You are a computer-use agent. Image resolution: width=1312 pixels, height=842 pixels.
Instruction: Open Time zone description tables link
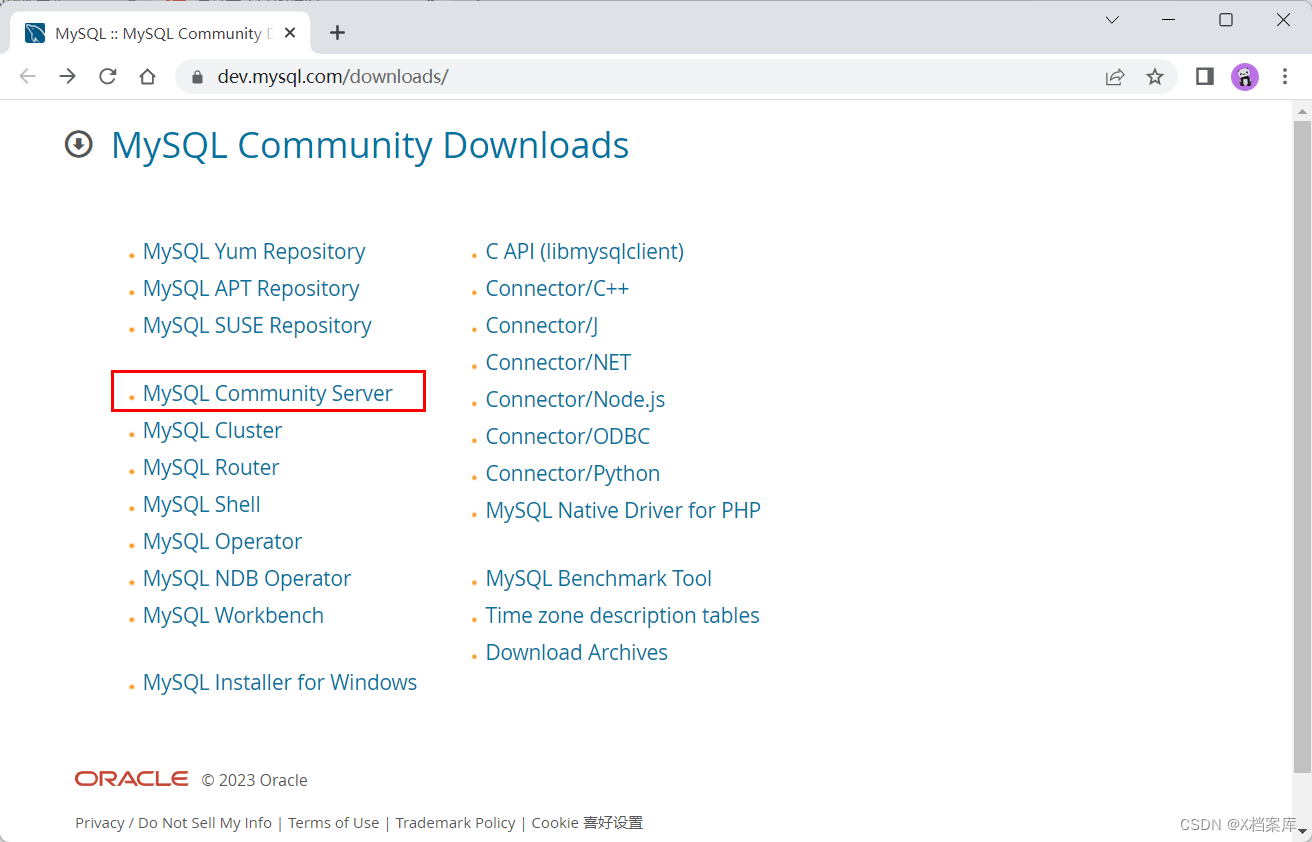click(622, 615)
